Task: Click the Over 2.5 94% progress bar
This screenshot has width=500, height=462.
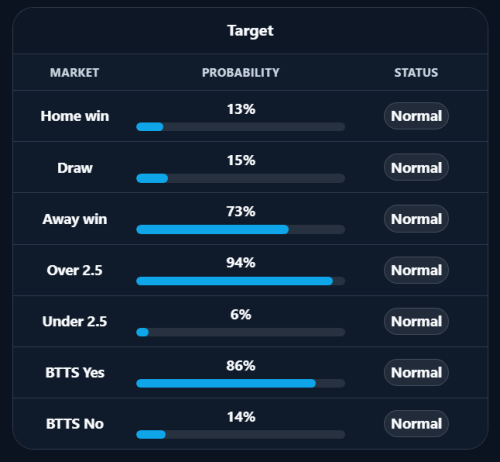Action: pos(241,281)
